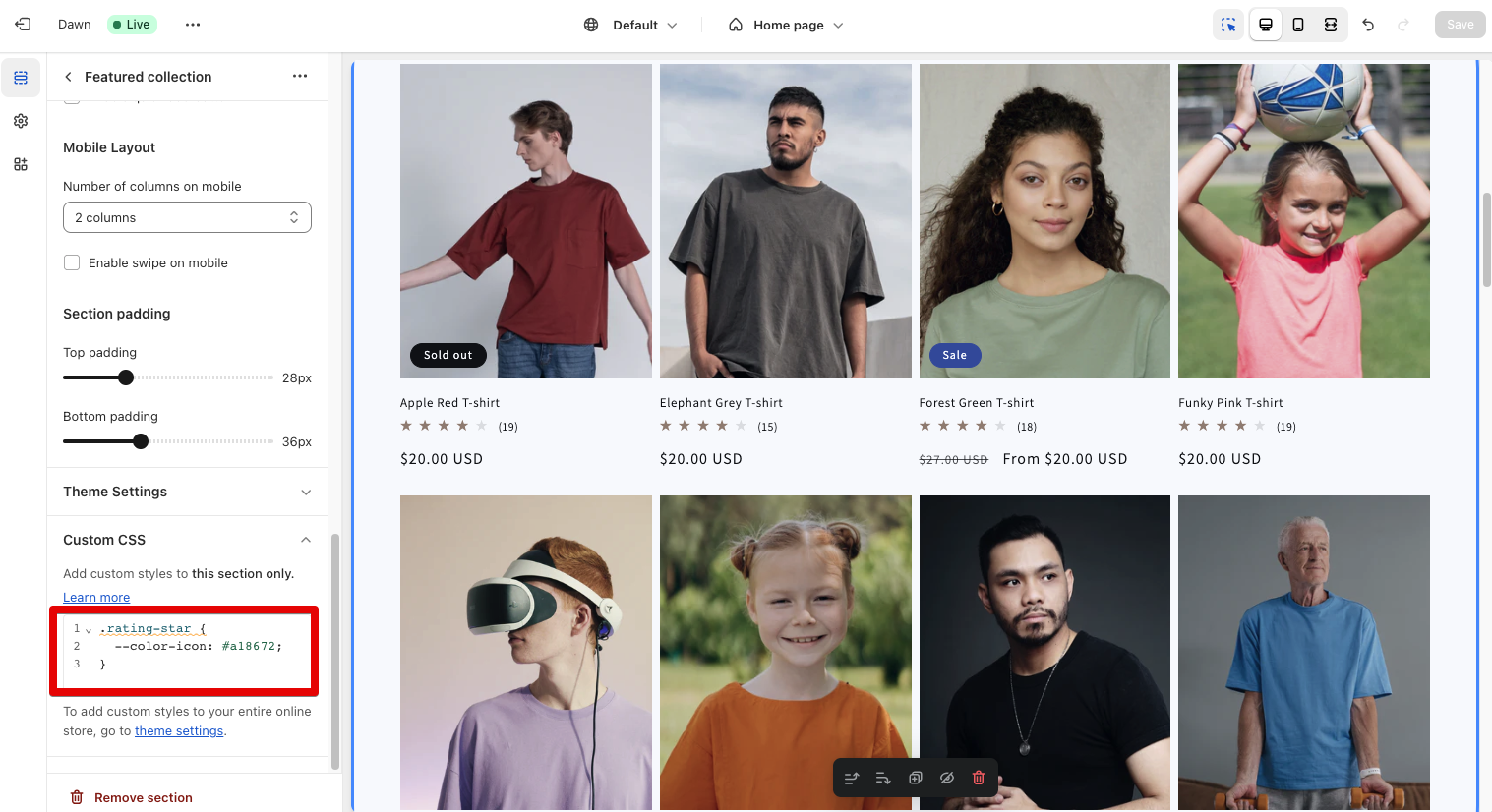Open the App embeds sidebar icon
Viewport: 1492px width, 812px height.
[x=21, y=164]
